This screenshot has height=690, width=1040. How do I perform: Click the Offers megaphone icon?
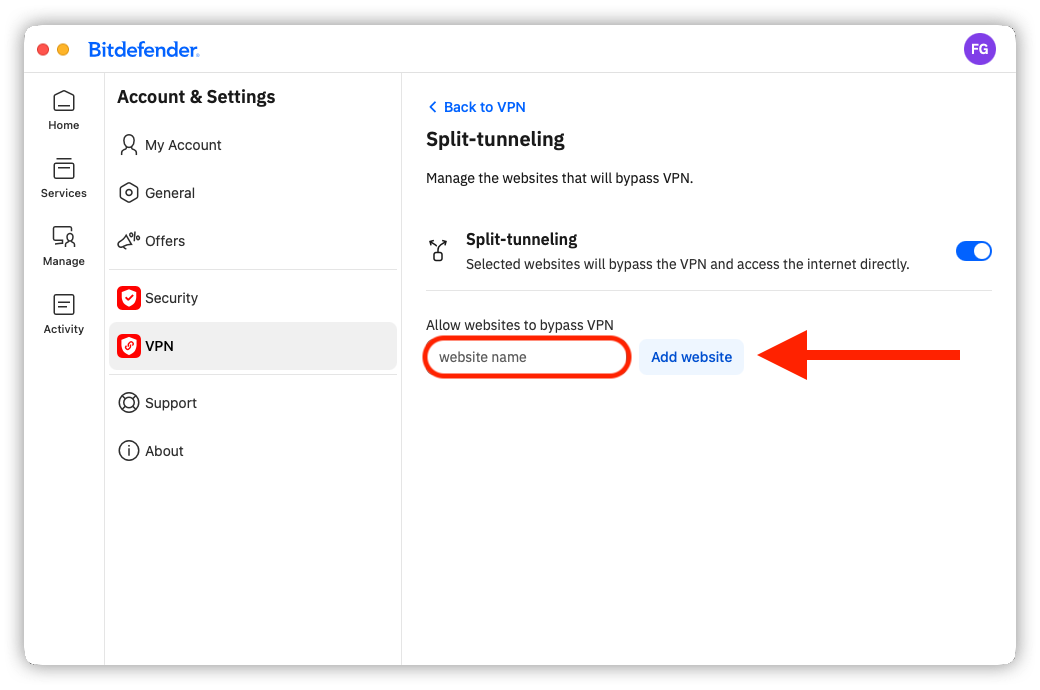pos(129,240)
